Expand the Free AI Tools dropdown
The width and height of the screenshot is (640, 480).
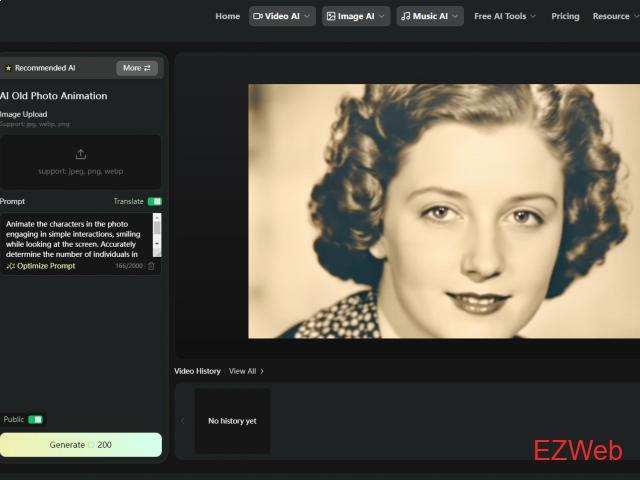click(505, 16)
